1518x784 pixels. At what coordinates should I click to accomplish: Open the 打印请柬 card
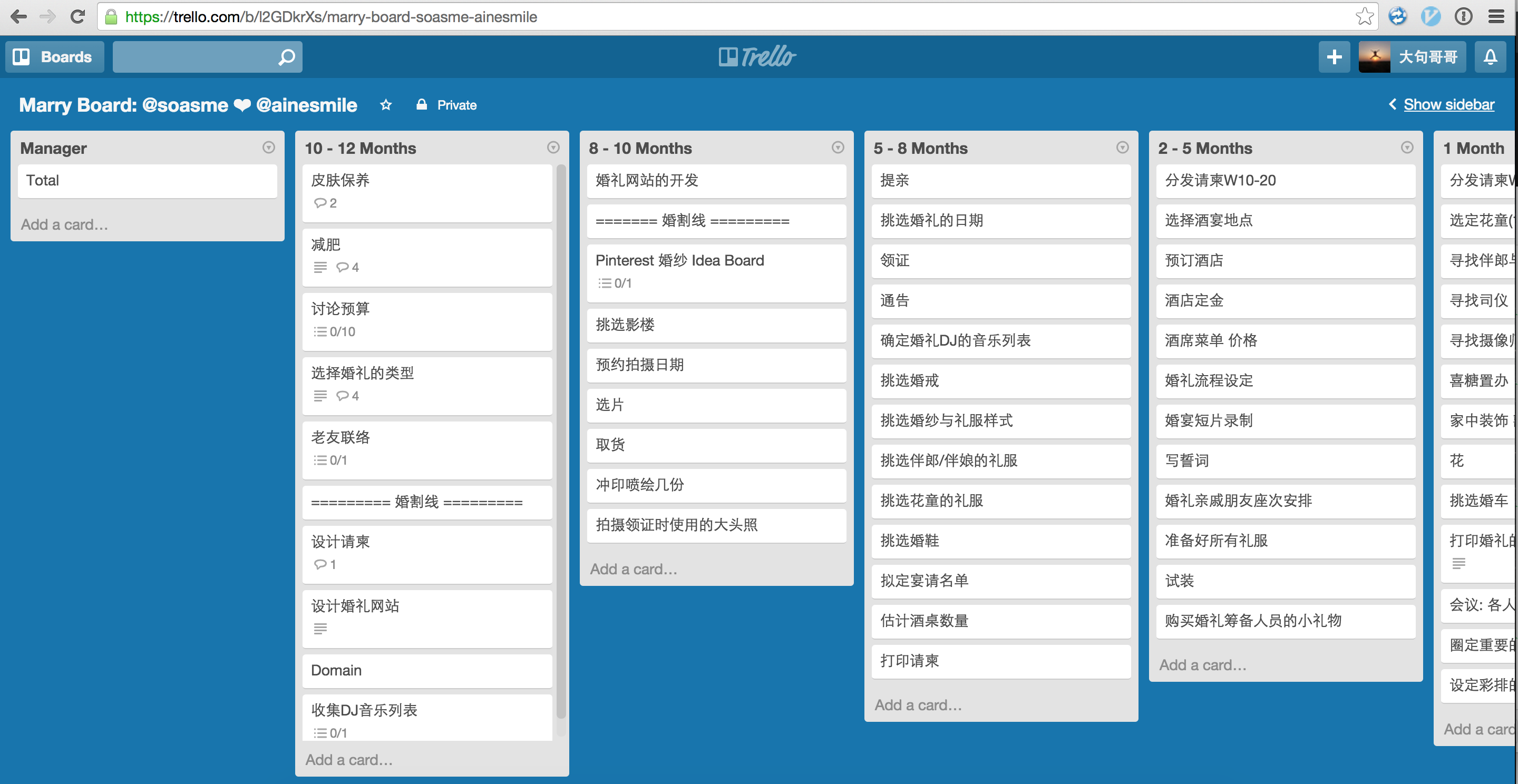(x=1001, y=661)
